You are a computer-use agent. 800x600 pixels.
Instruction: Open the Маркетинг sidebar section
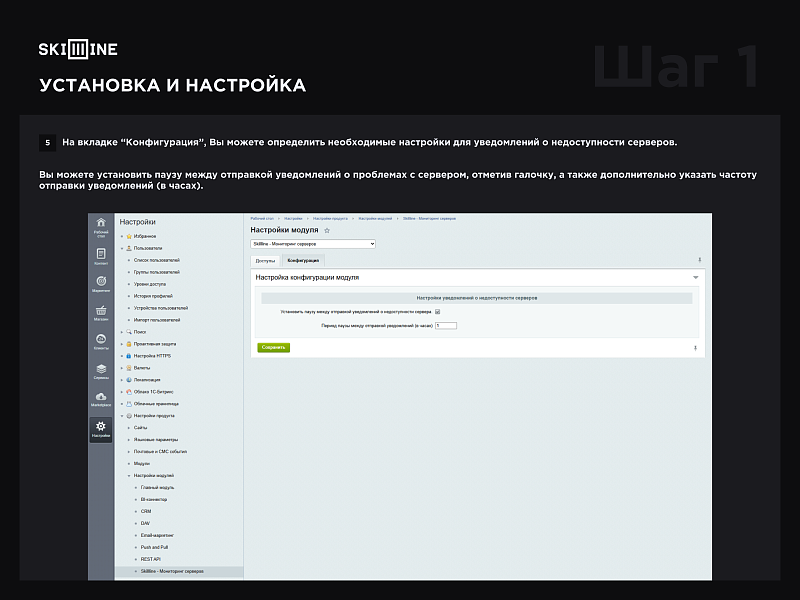tap(101, 284)
